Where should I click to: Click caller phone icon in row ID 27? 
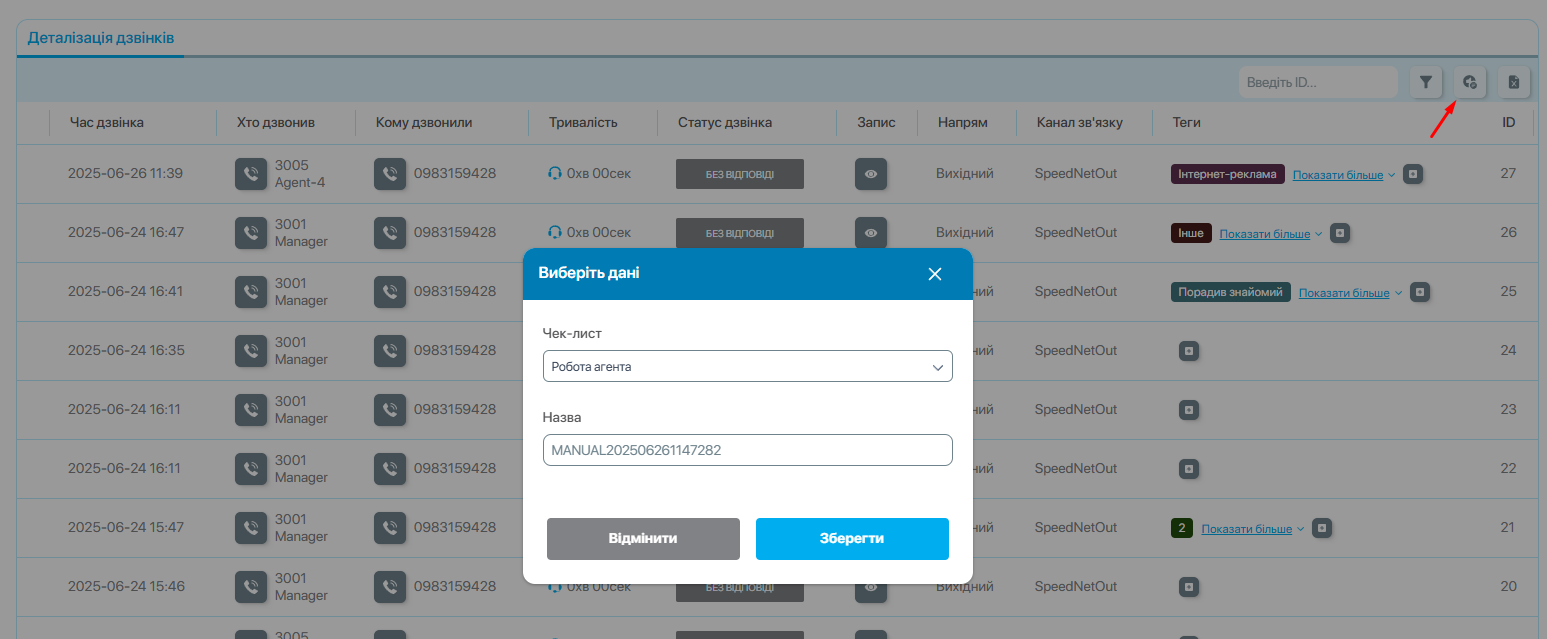pos(251,174)
